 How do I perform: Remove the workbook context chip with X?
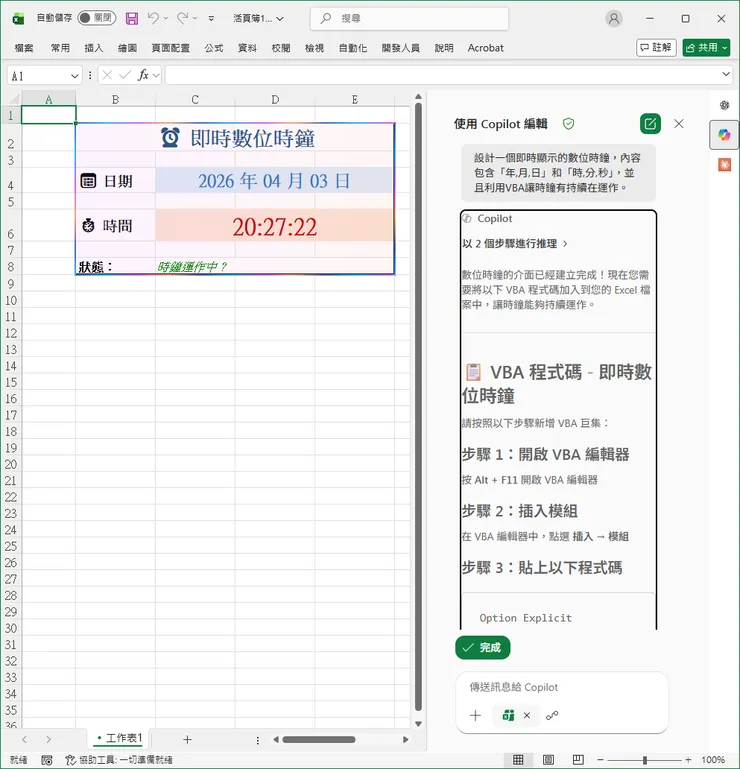pyautogui.click(x=527, y=716)
